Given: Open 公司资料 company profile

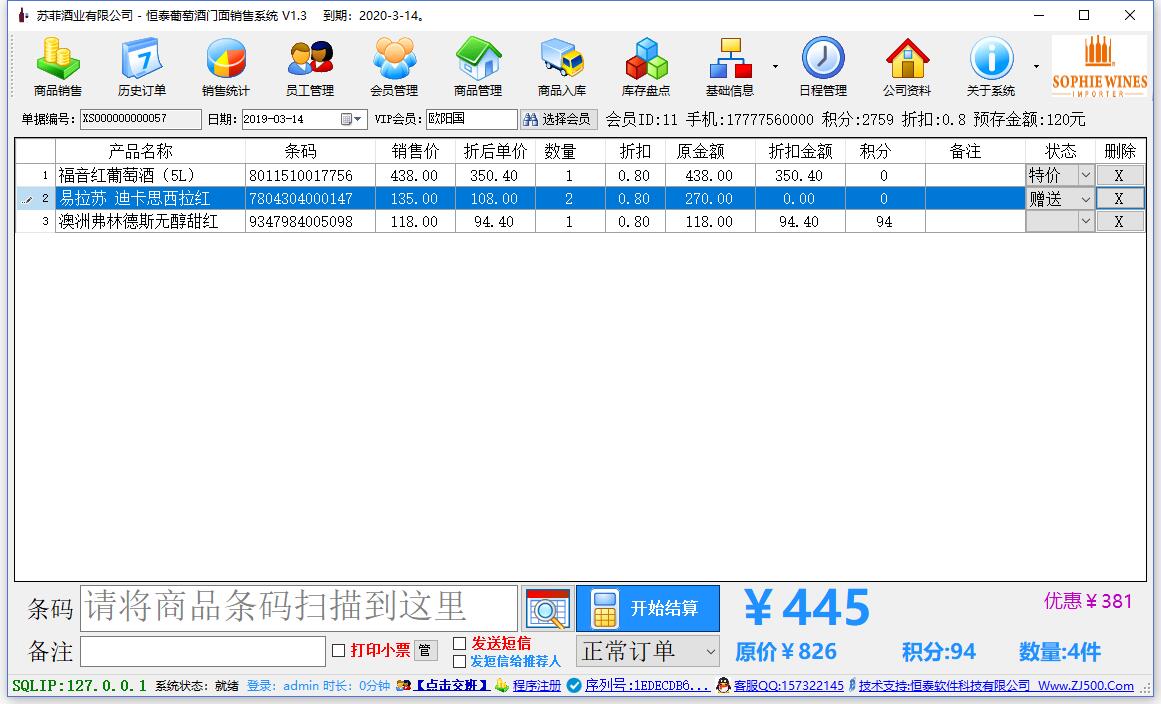Looking at the screenshot, I should point(907,67).
